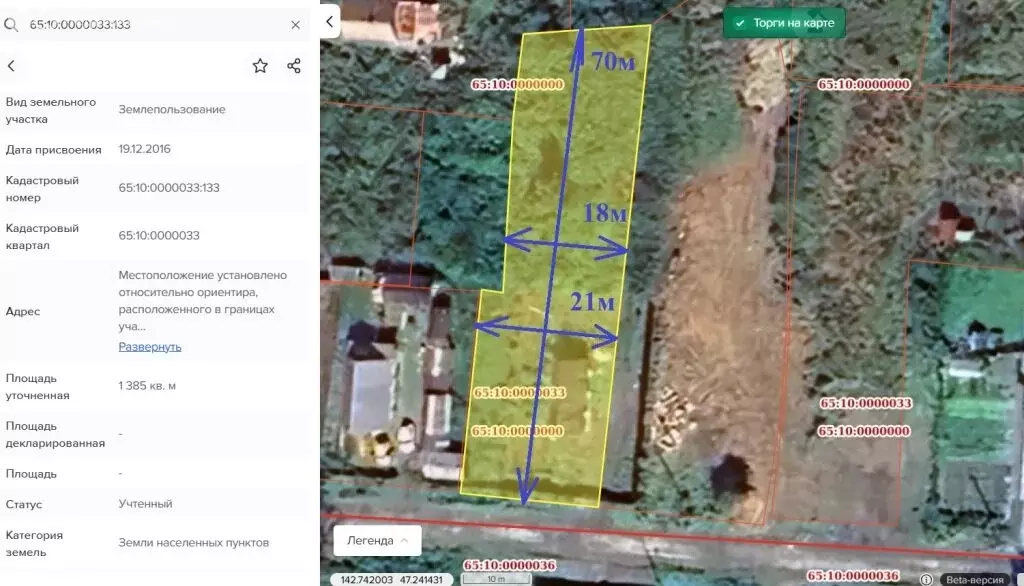Expand the 'Легенда' panel

click(x=377, y=540)
